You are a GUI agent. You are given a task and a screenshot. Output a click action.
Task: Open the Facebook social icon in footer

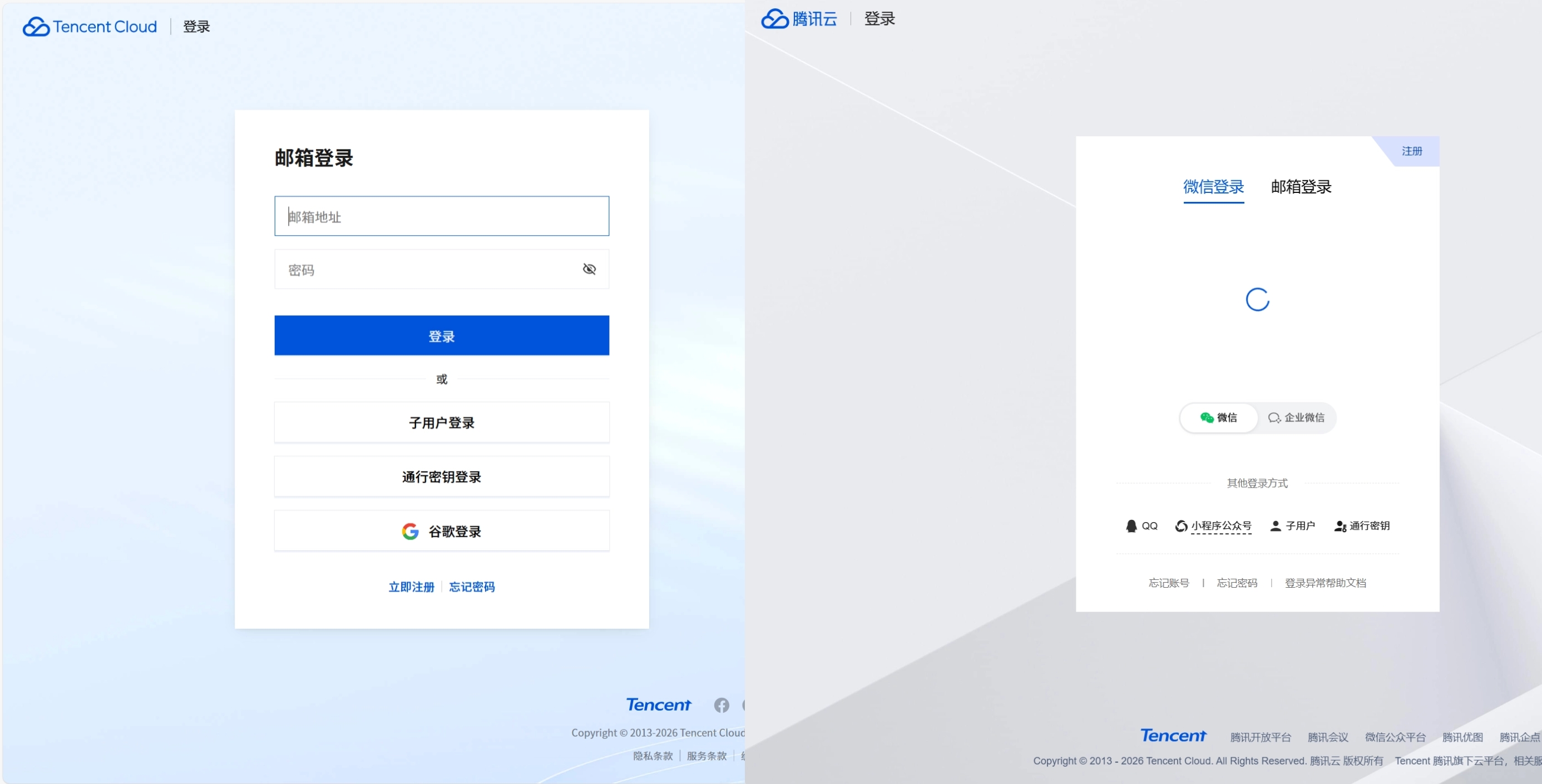coord(721,705)
